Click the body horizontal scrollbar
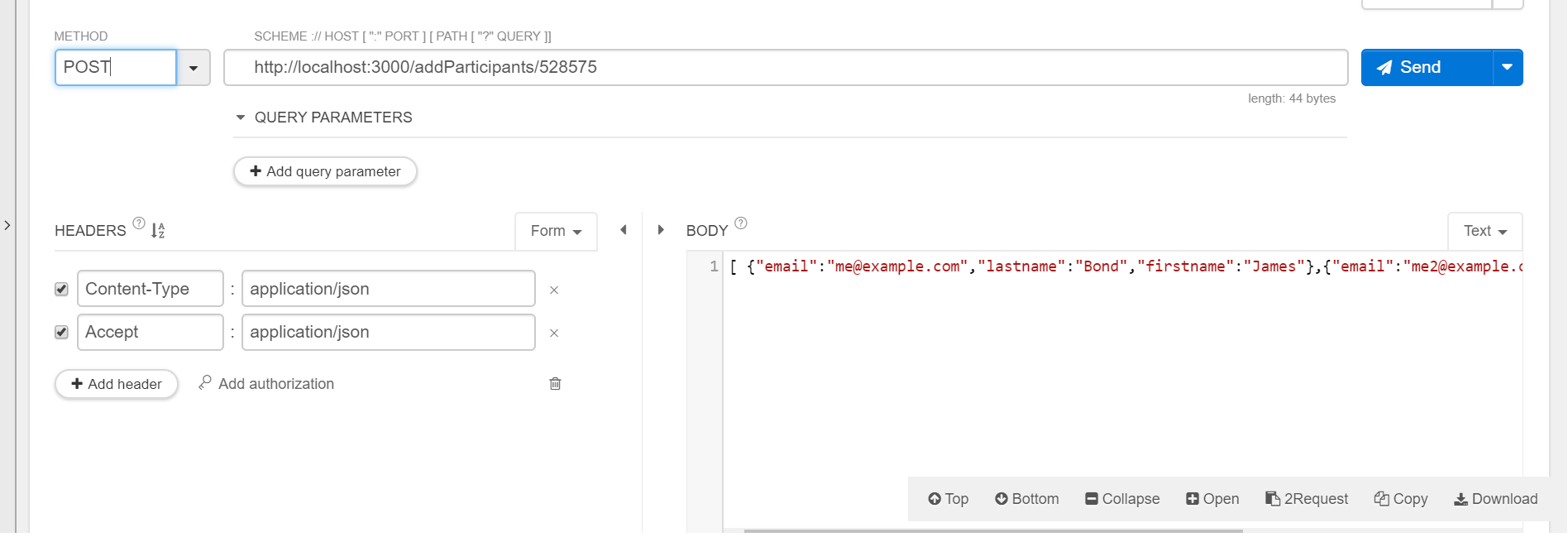The width and height of the screenshot is (1568, 542). pos(992,530)
